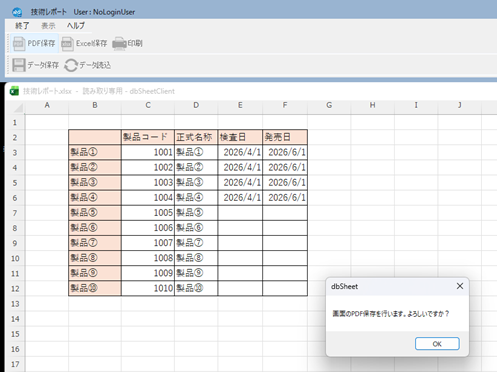Click the PDF保存 toolbar icon
Screen dimensions: 497x372
[19, 43]
